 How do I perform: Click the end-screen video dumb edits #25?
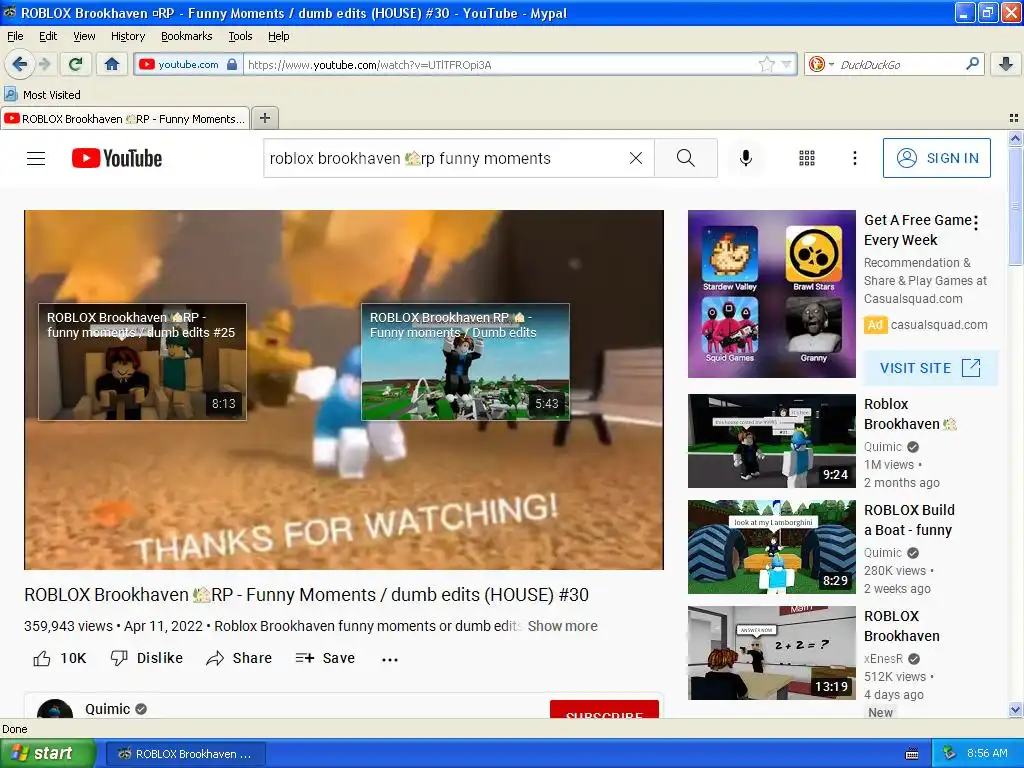coord(142,362)
